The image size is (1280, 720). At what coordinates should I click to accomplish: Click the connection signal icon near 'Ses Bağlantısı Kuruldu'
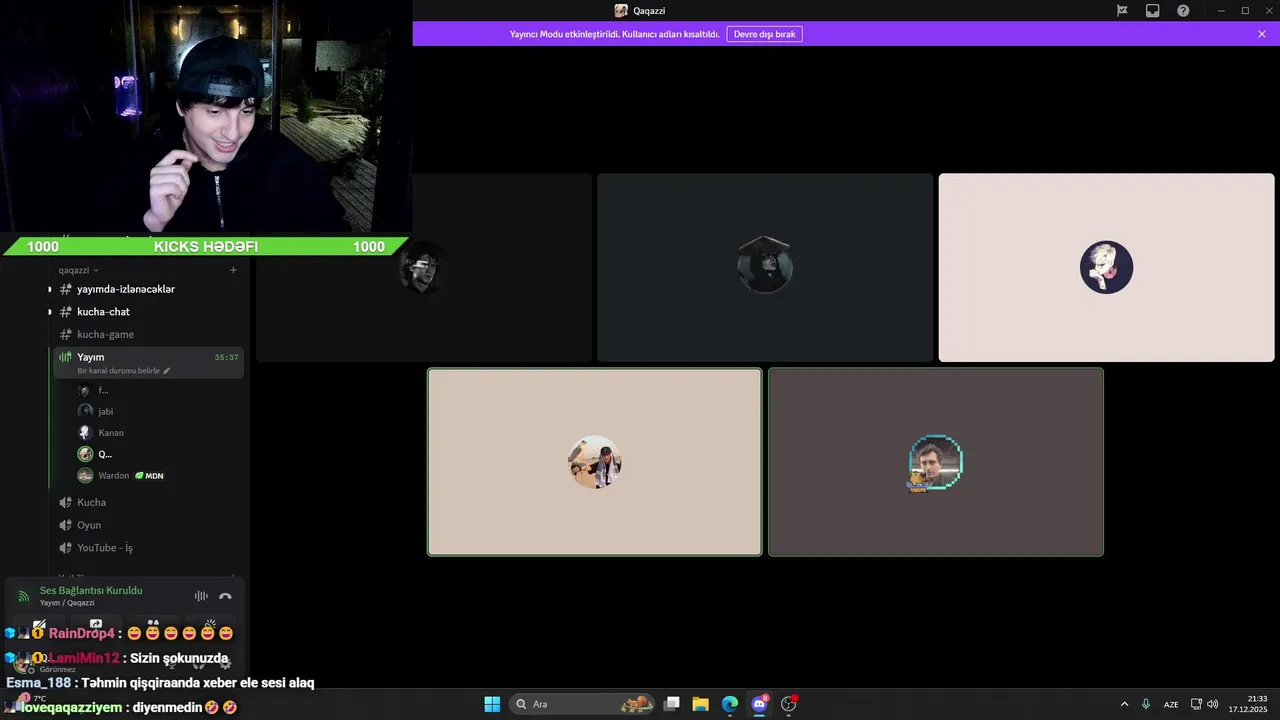point(23,596)
